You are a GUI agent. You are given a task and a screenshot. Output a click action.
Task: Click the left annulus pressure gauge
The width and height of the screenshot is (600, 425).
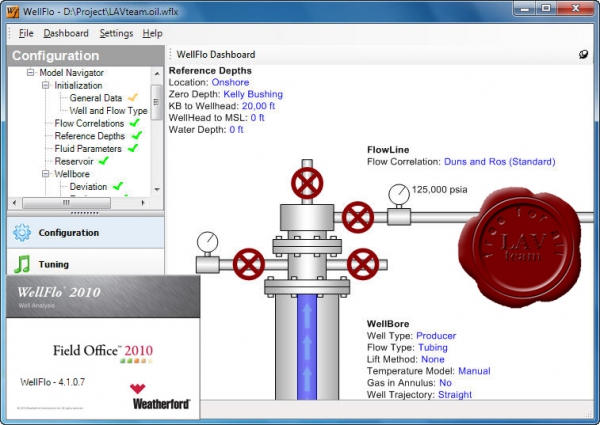(207, 242)
